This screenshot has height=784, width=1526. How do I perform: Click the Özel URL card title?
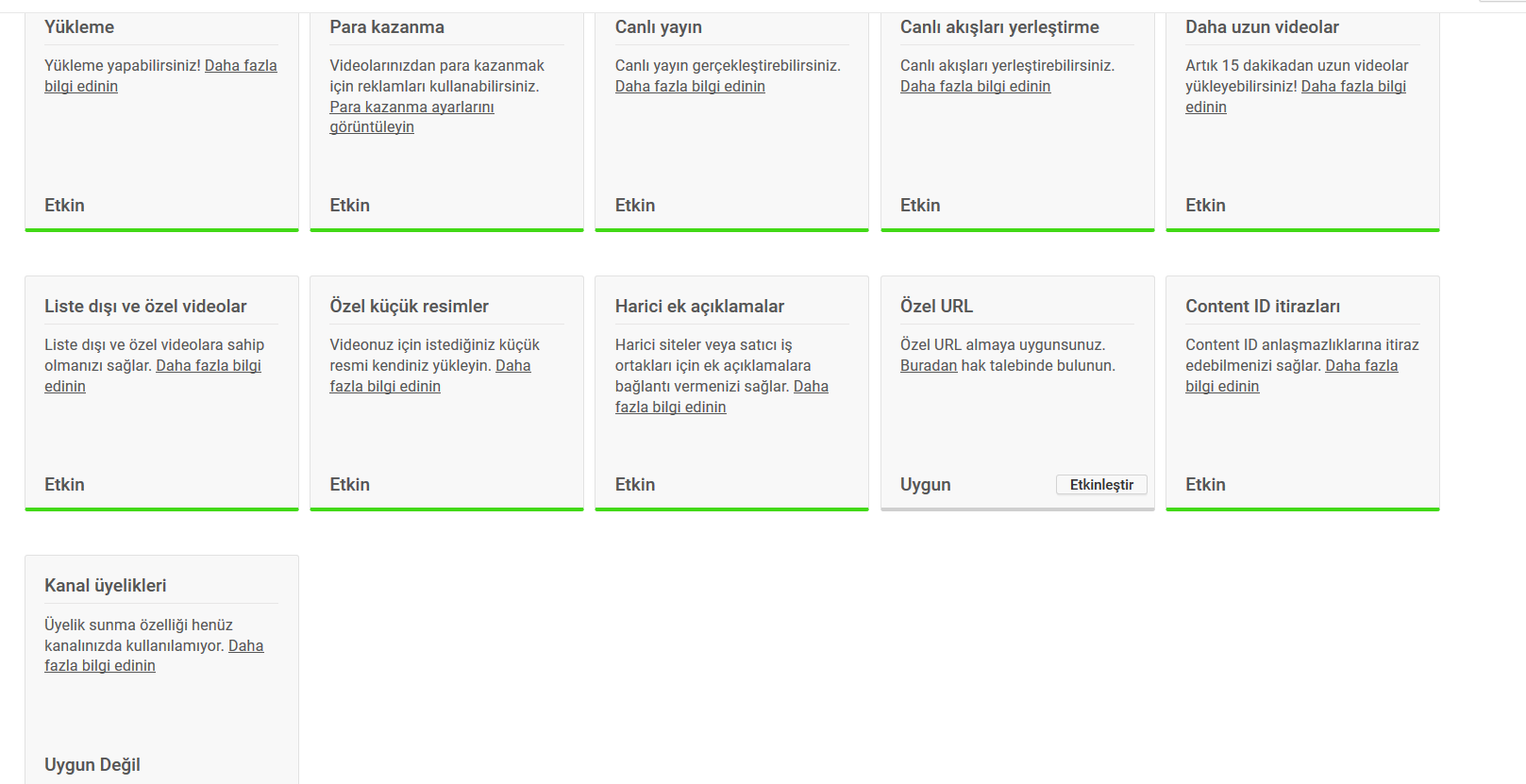pos(936,306)
